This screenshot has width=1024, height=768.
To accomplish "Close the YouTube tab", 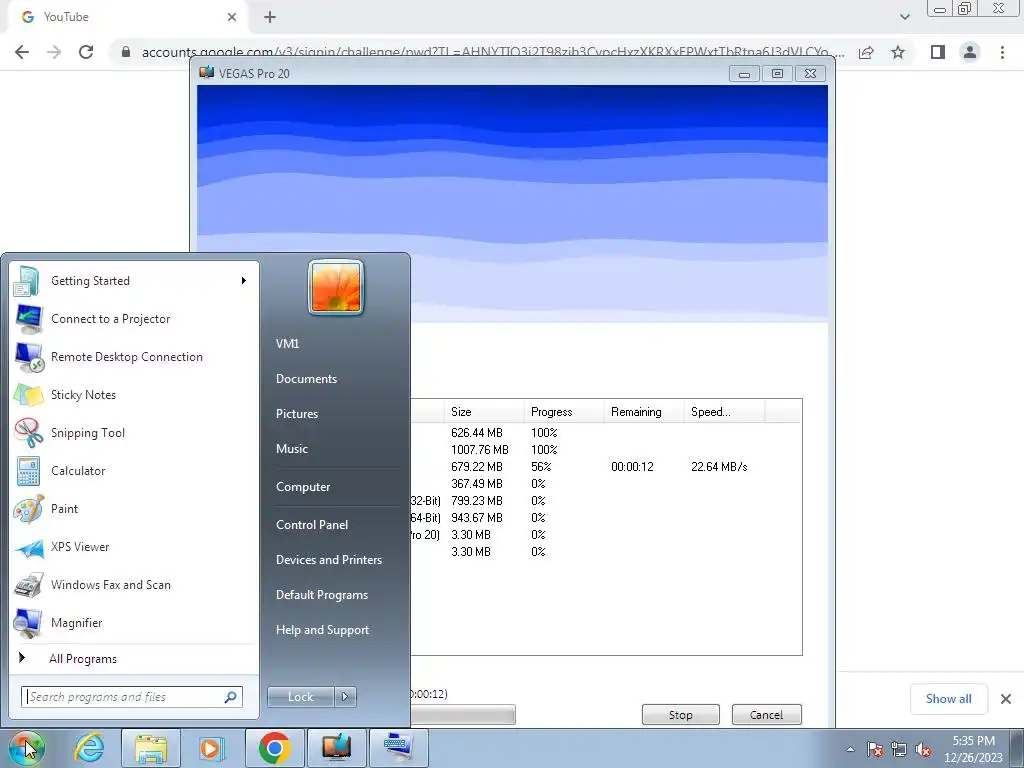I will pyautogui.click(x=232, y=17).
